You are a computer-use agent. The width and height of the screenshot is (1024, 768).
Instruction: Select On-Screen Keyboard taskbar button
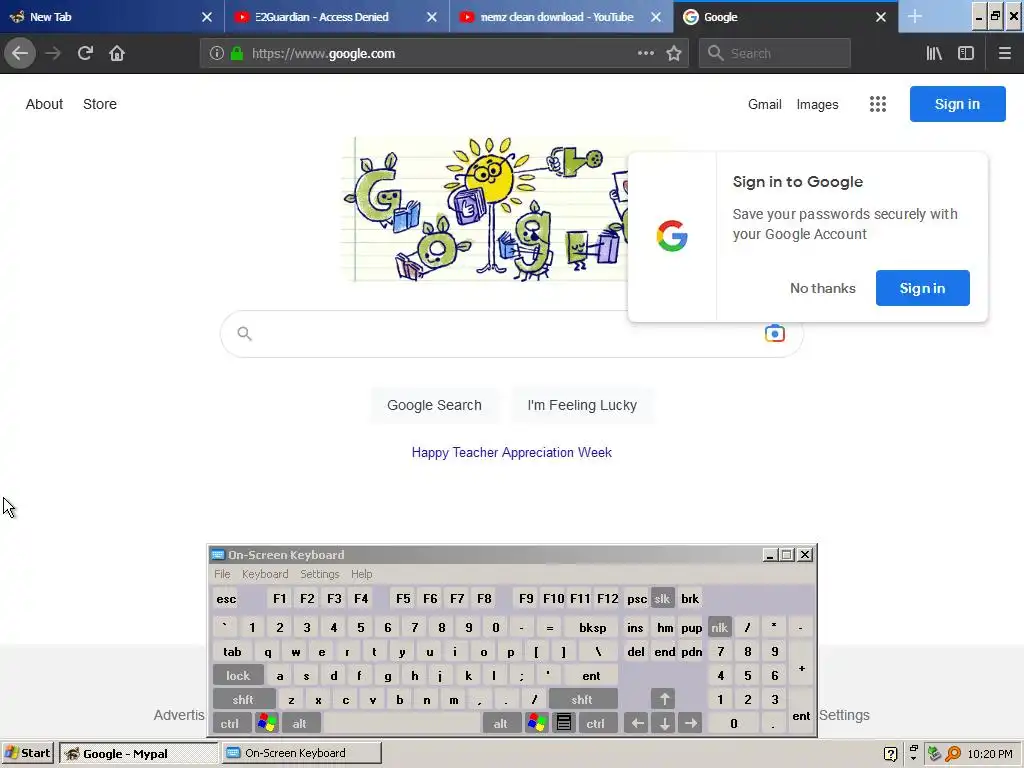(301, 753)
